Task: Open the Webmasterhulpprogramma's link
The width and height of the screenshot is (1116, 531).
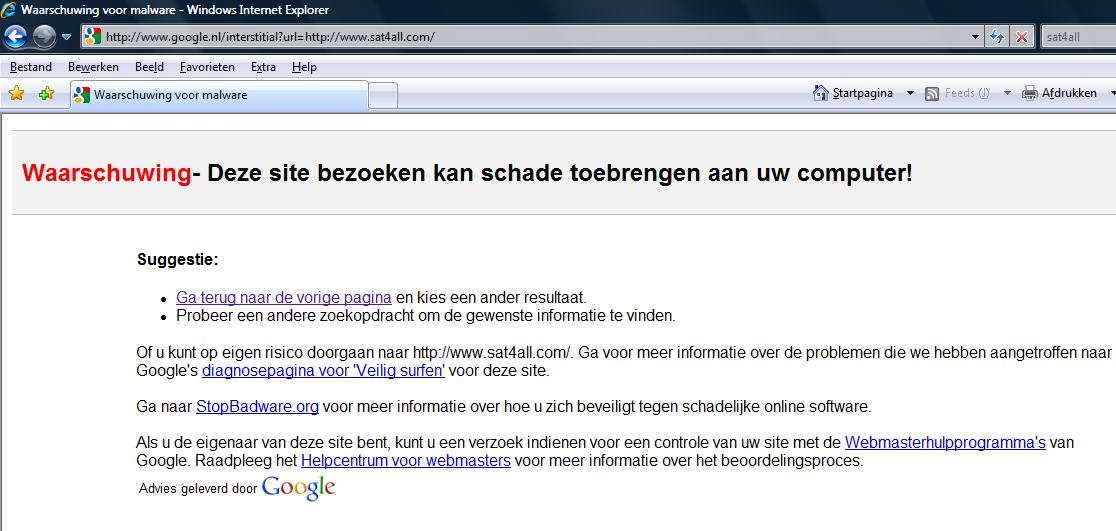Action: [945, 443]
